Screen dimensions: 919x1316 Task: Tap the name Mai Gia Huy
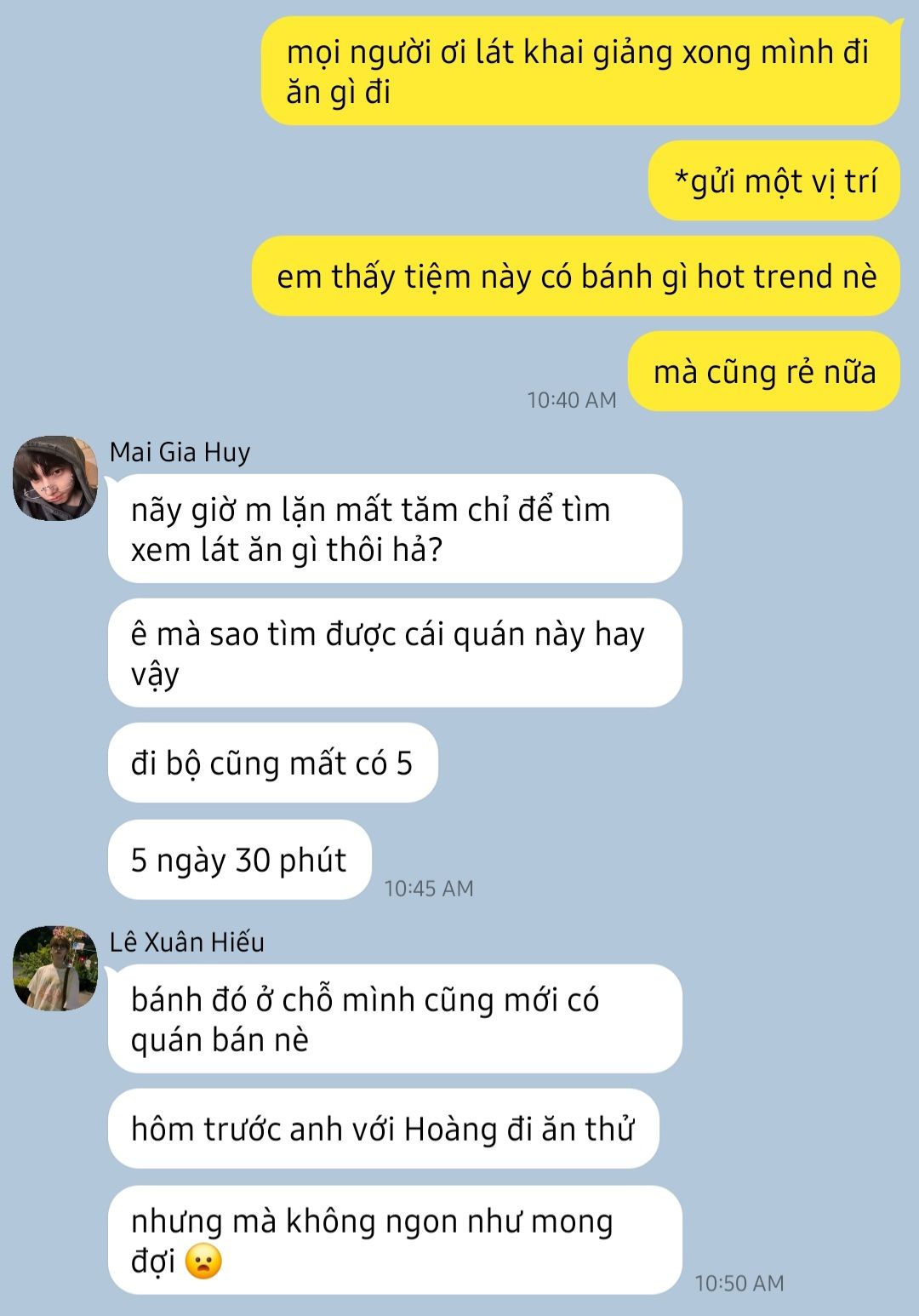point(180,452)
